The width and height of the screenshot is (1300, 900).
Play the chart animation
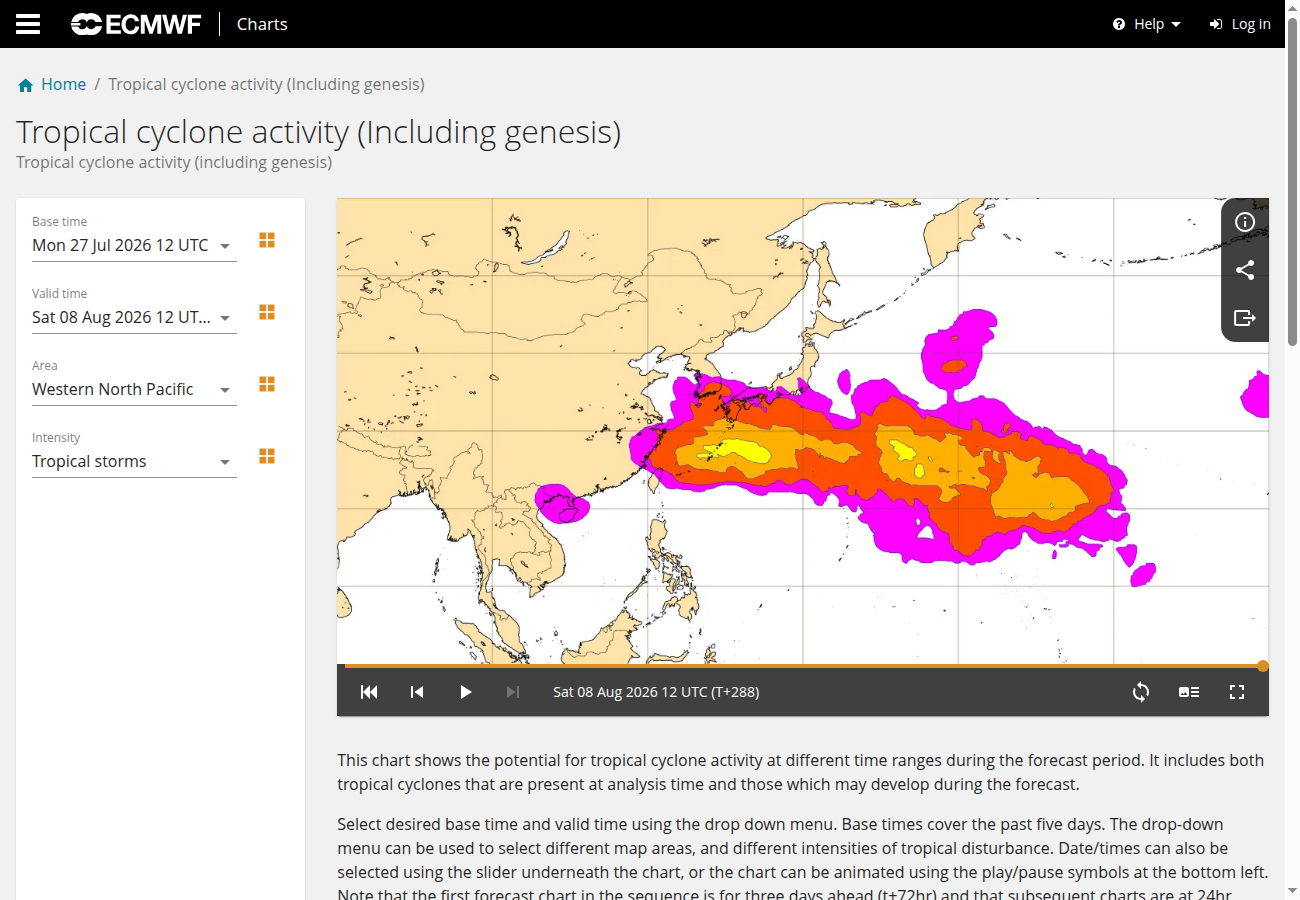[x=465, y=692]
